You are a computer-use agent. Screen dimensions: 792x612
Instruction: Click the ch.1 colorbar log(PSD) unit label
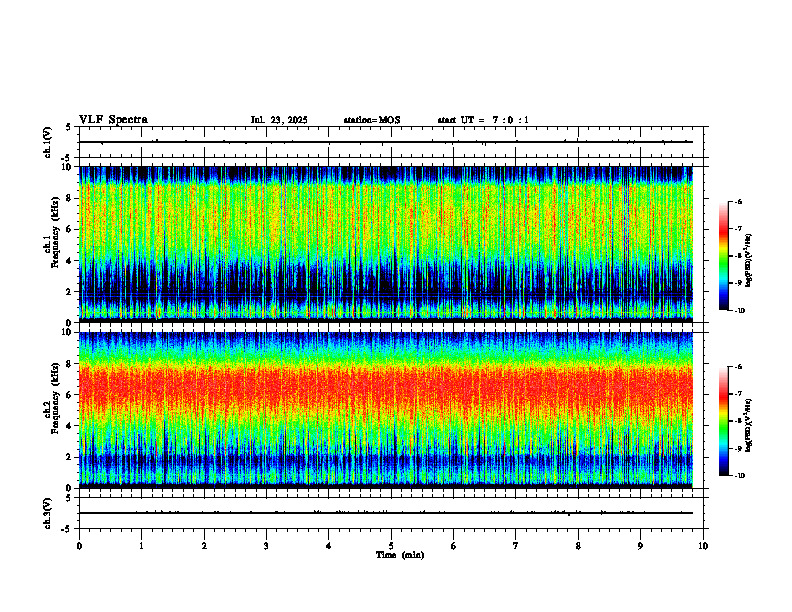[749, 260]
